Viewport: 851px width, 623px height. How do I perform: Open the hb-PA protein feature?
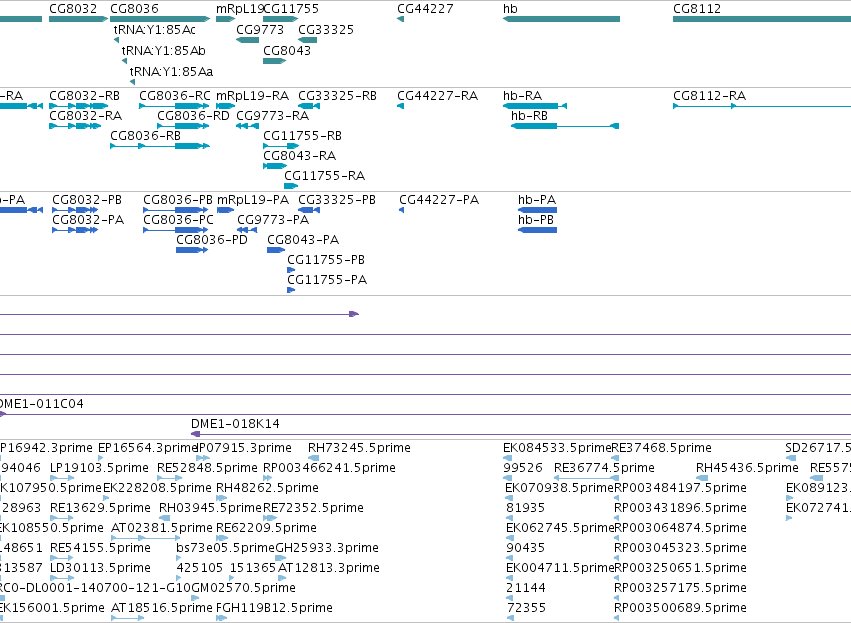pos(537,210)
